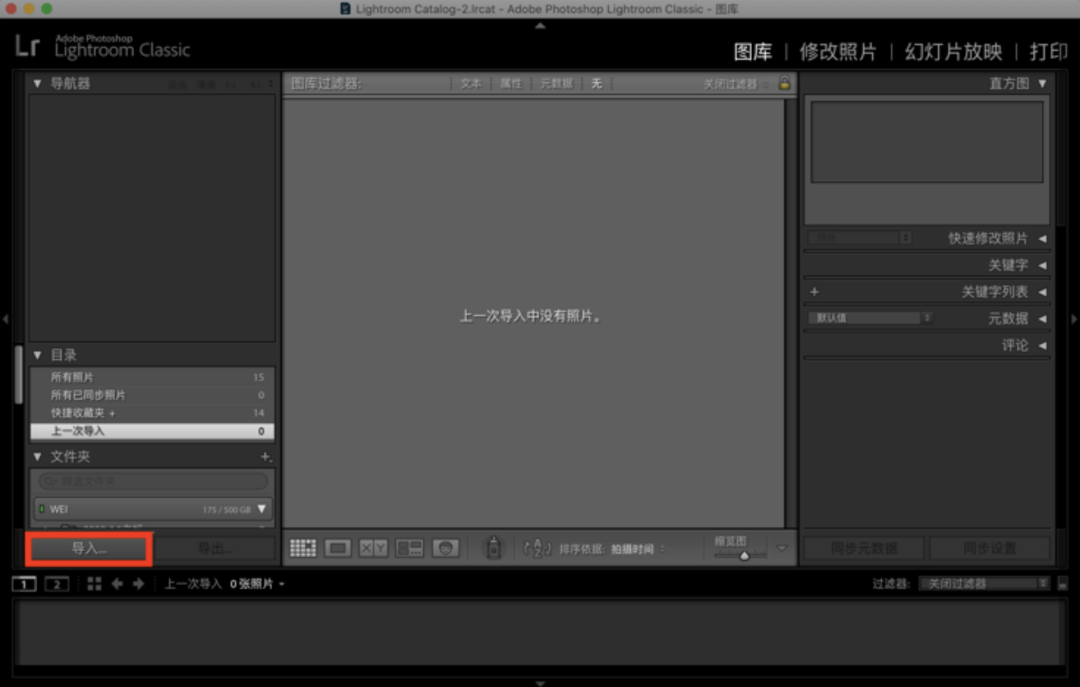Open Survey view icon in the toolbar
Image resolution: width=1080 pixels, height=687 pixels.
pos(409,548)
